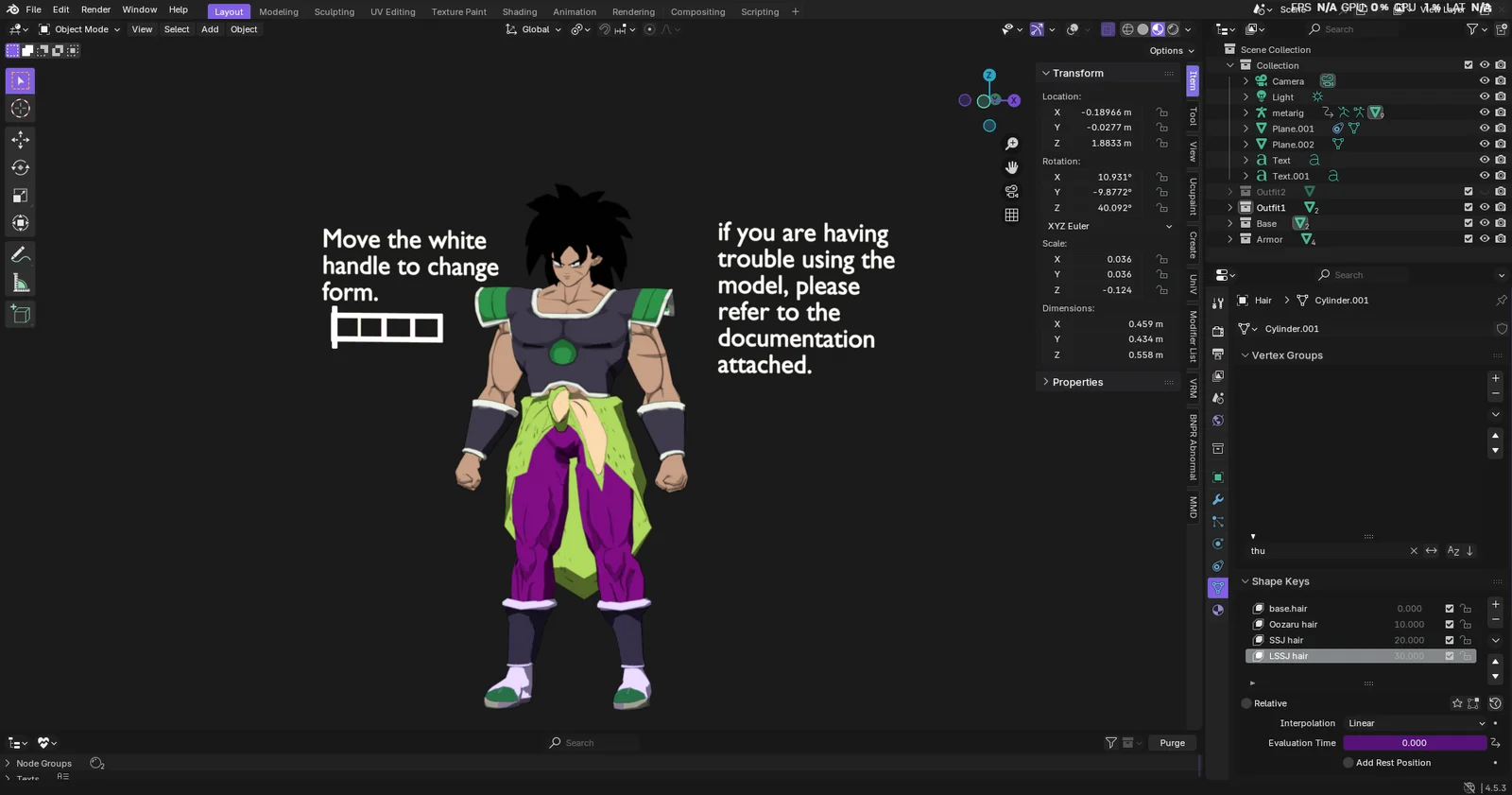
Task: Hide the metarig object in viewport
Action: [1485, 112]
